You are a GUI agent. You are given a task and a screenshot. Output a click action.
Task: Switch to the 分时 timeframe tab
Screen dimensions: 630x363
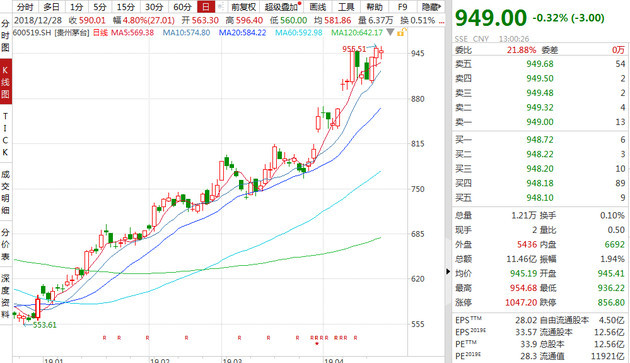pos(25,7)
